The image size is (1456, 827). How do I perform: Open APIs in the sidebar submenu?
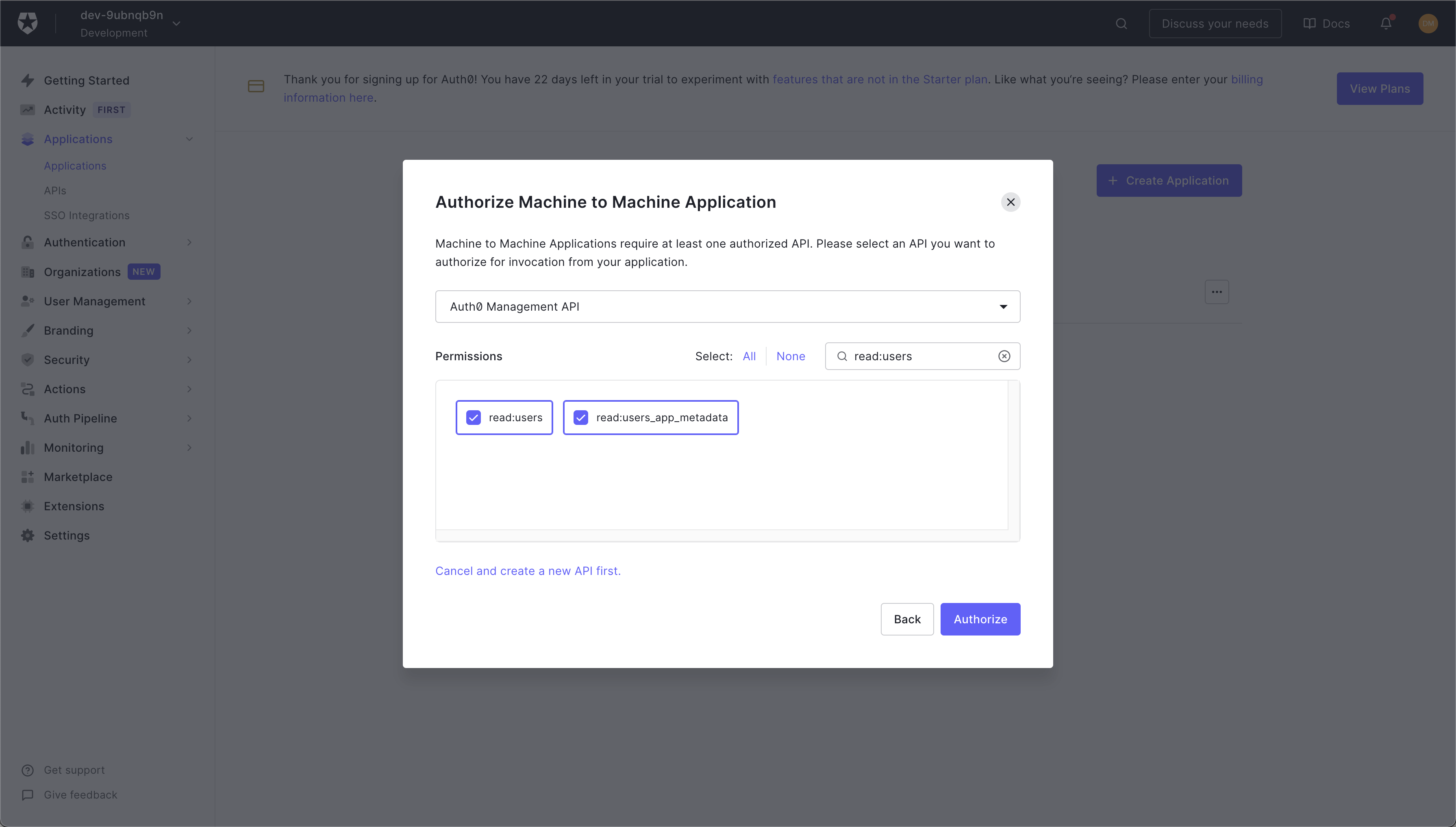(x=55, y=191)
